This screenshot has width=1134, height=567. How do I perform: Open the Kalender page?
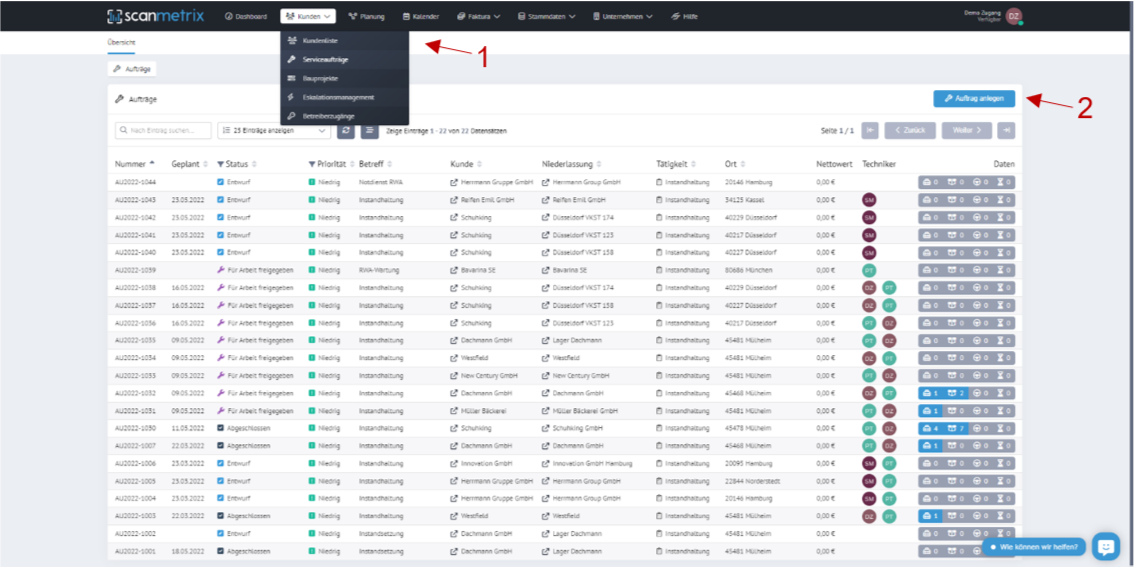pyautogui.click(x=421, y=16)
